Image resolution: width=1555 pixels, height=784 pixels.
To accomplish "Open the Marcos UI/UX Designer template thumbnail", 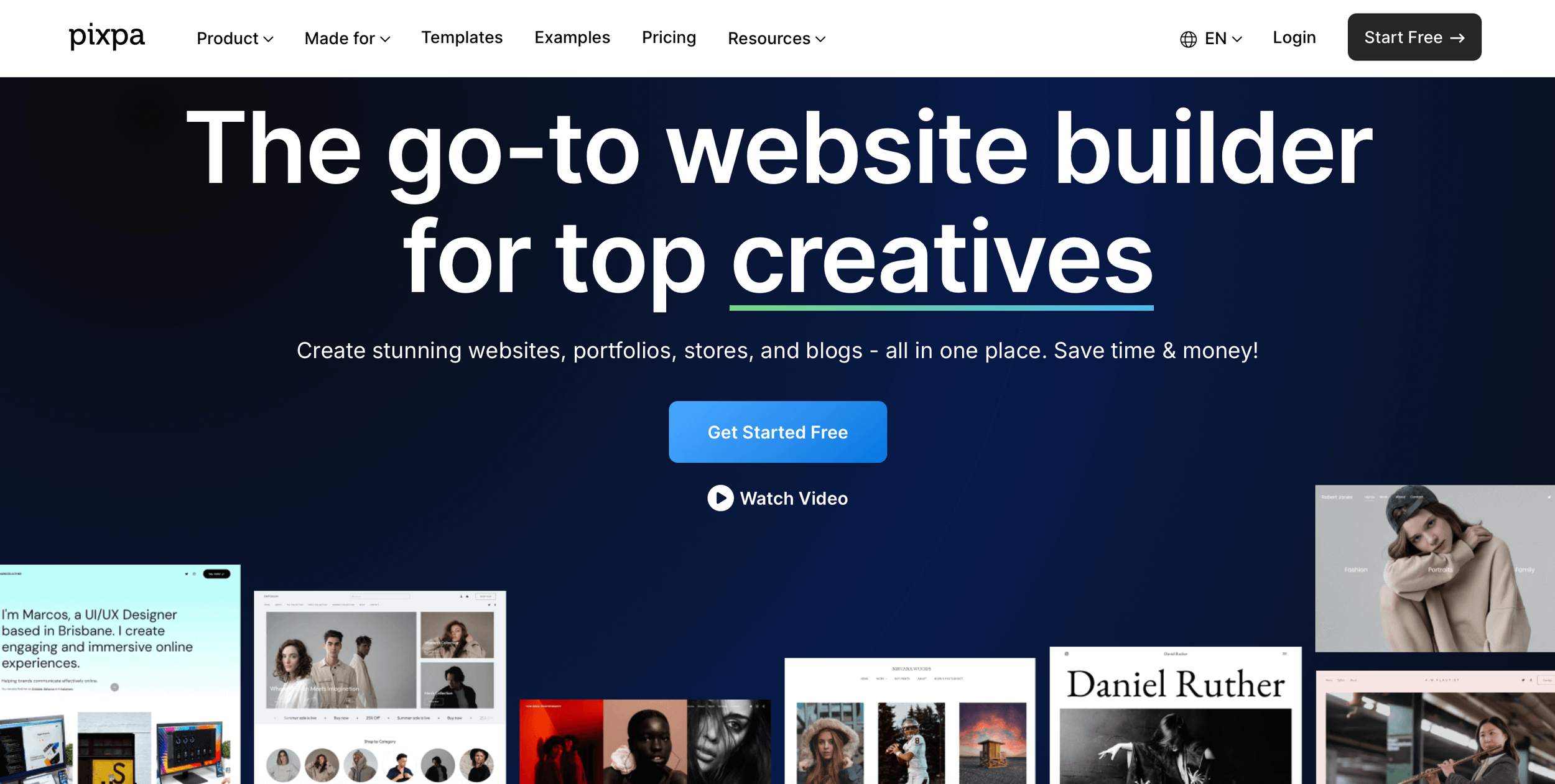I will (x=120, y=674).
